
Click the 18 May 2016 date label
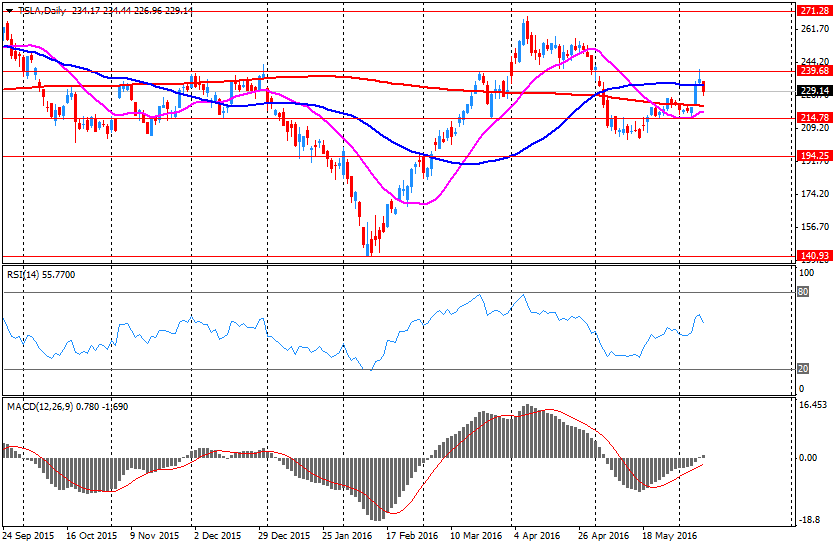click(669, 535)
